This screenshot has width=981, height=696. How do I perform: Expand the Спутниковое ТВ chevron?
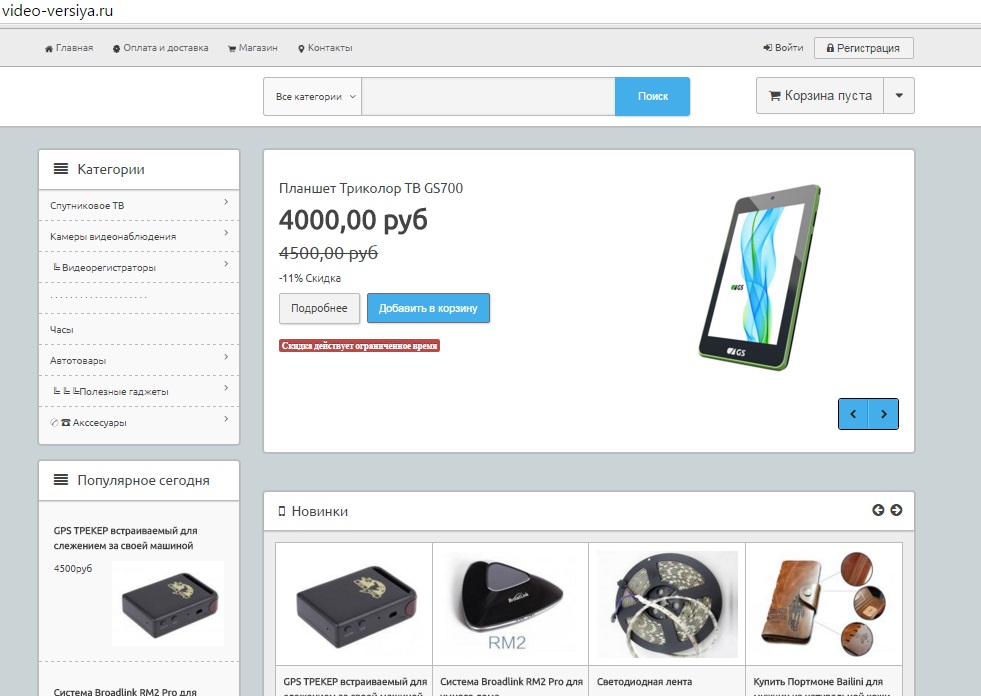pos(226,202)
